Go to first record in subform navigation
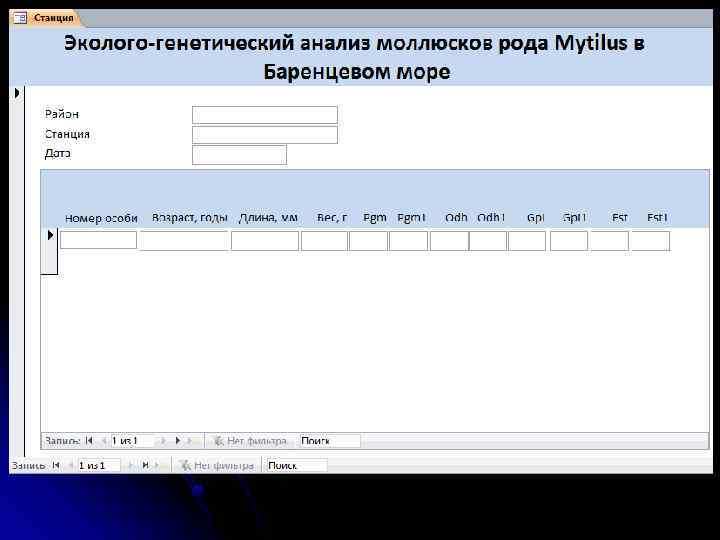Image resolution: width=720 pixels, height=540 pixels. (x=89, y=441)
